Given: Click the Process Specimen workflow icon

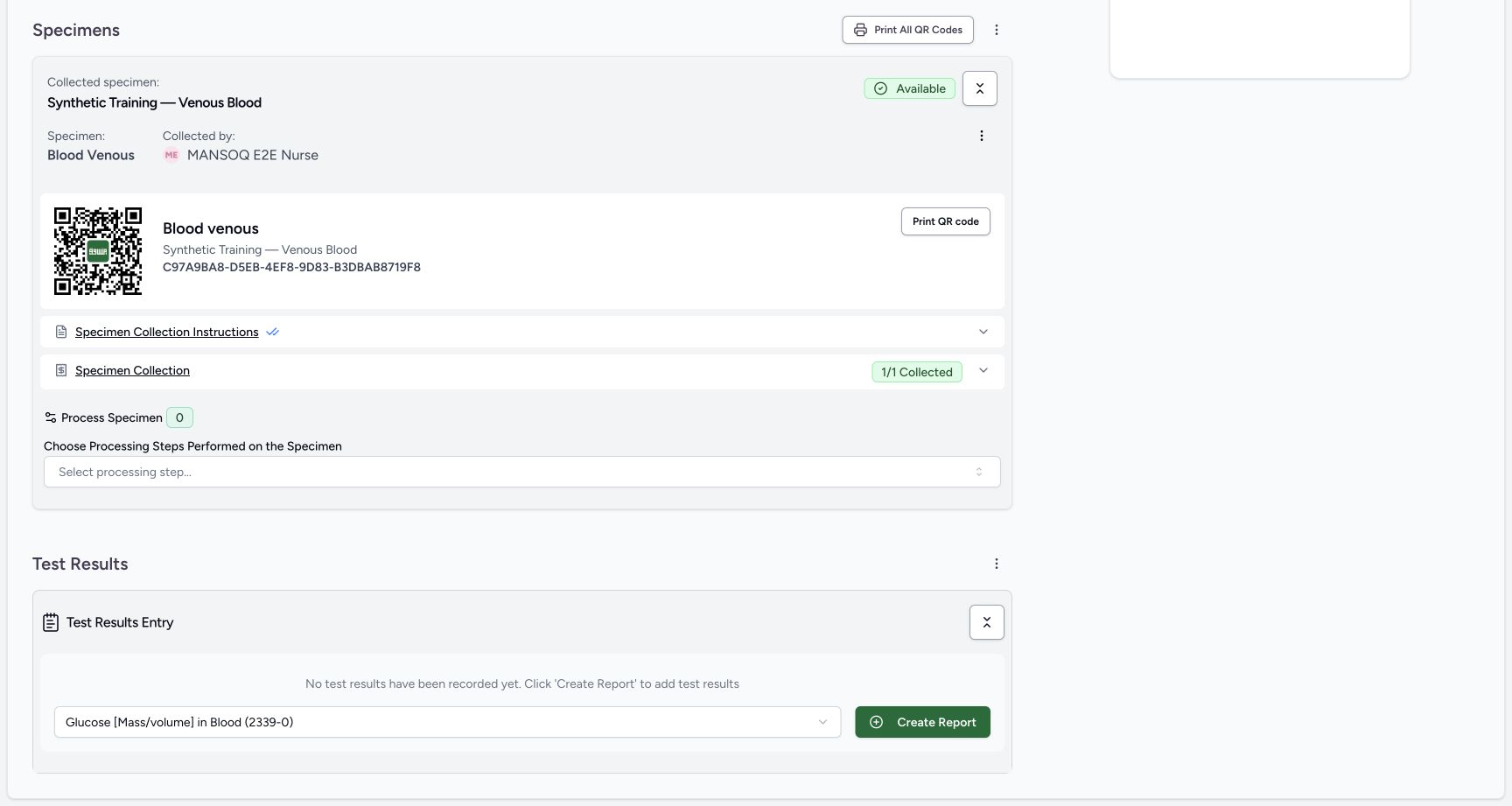Looking at the screenshot, I should pos(51,417).
